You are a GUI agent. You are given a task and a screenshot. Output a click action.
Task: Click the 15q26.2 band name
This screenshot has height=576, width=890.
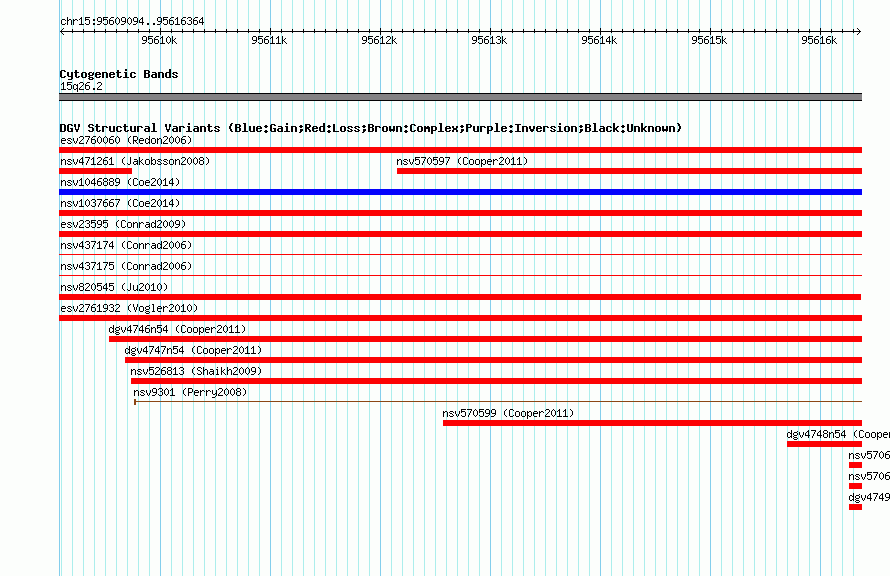click(81, 86)
